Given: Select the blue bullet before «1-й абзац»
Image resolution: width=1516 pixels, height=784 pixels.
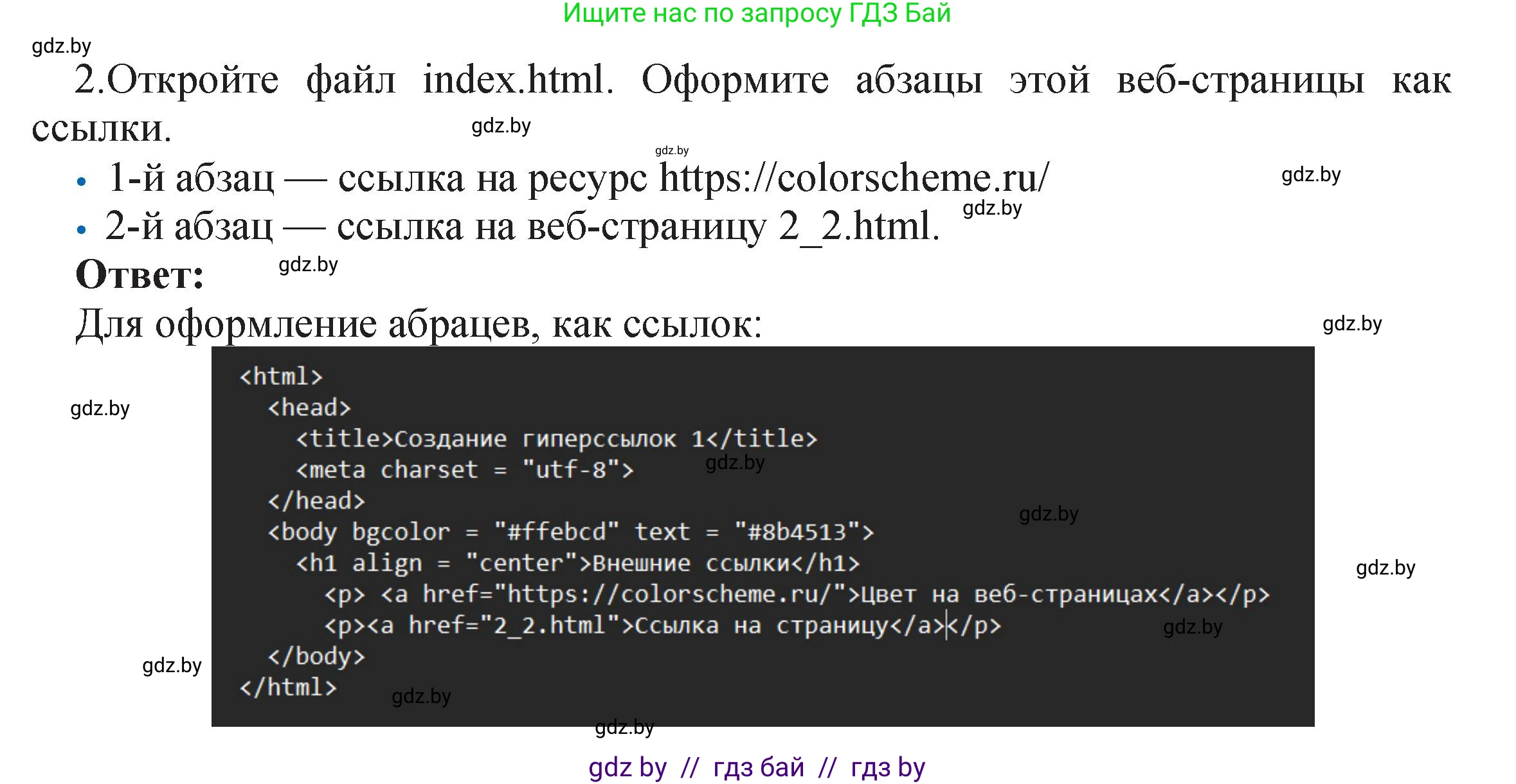Looking at the screenshot, I should 82,182.
